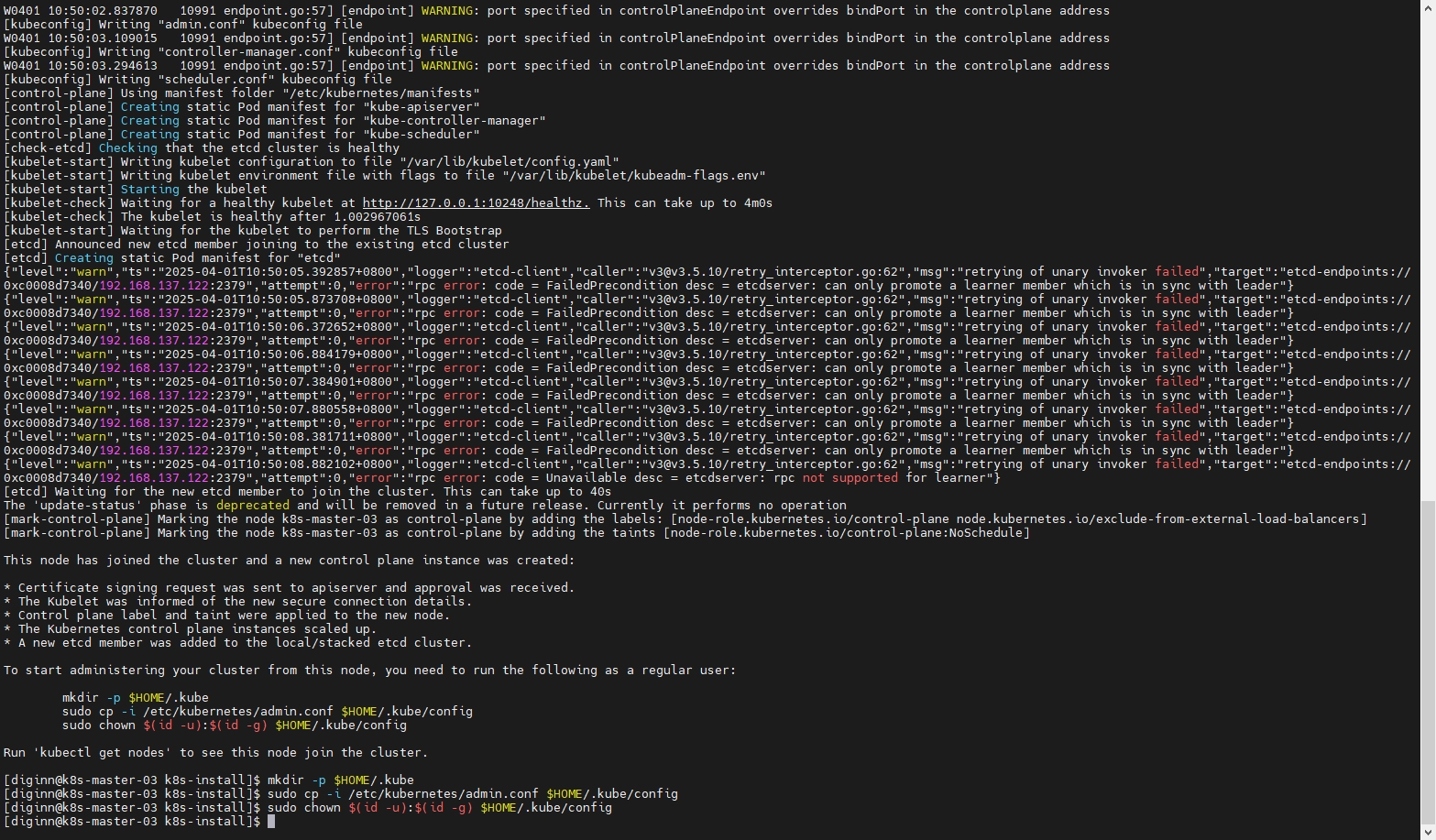Screen dimensions: 1436x840
Task: Click the red 'not supported' error text
Action: click(x=850, y=478)
